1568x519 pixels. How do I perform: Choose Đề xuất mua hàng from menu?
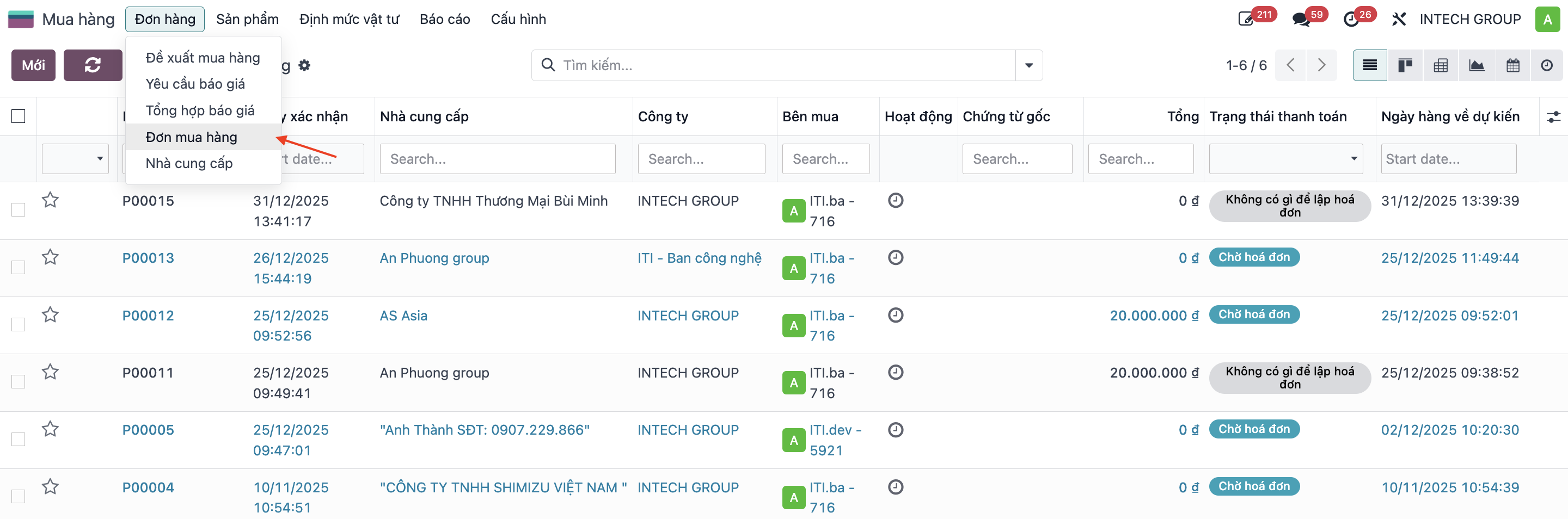[x=203, y=57]
